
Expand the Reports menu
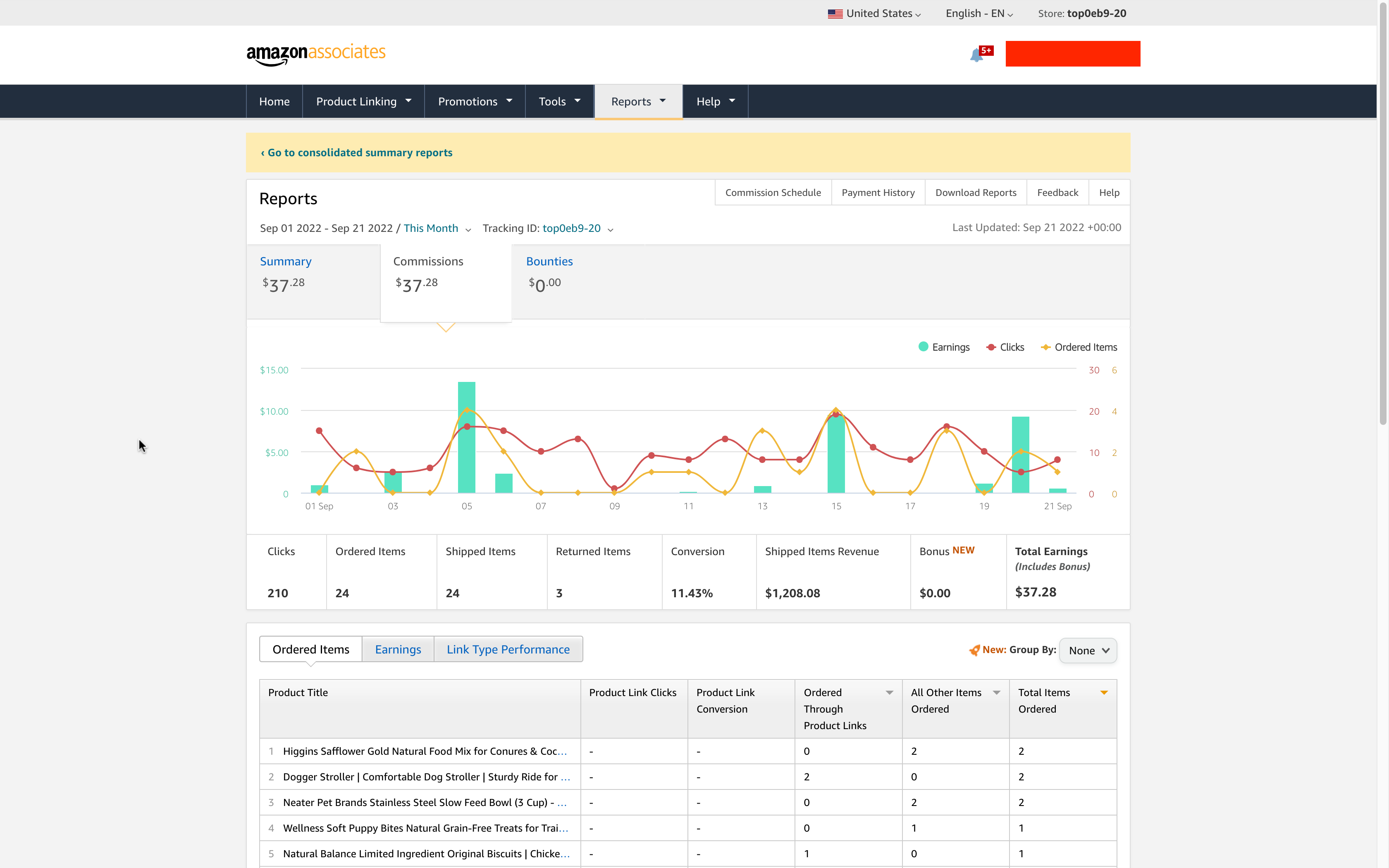[x=638, y=102]
